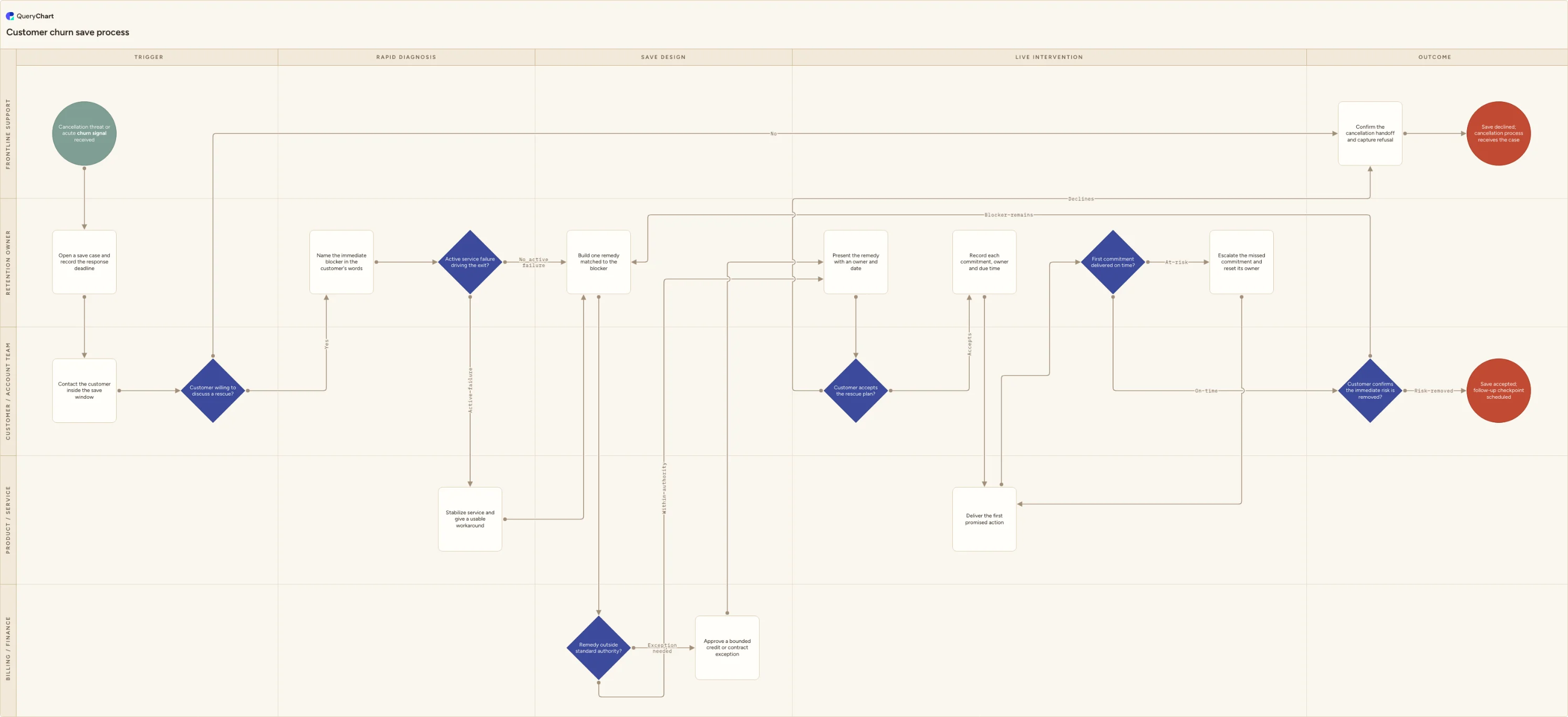
Task: Click the 'No' label on the top connector
Action: click(773, 134)
